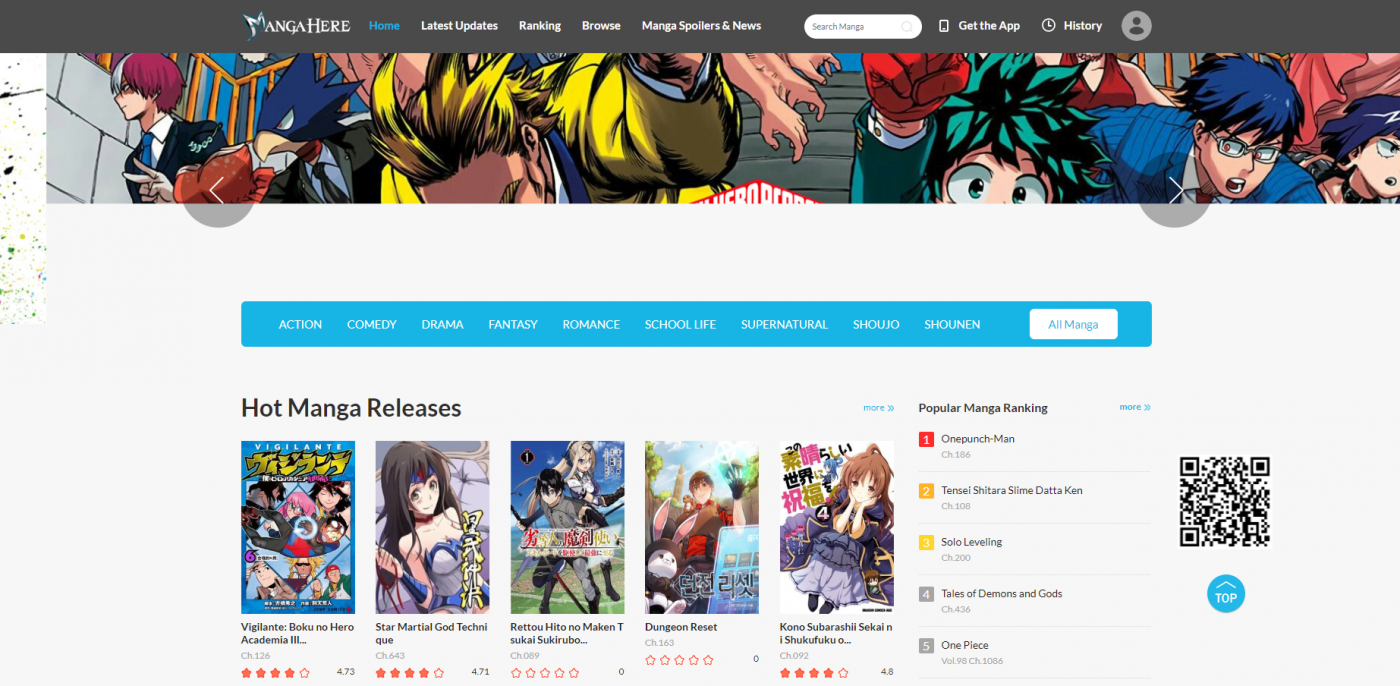1400x686 pixels.
Task: Click Vol.98 Ch.1086 under One Piece
Action: coord(972,661)
